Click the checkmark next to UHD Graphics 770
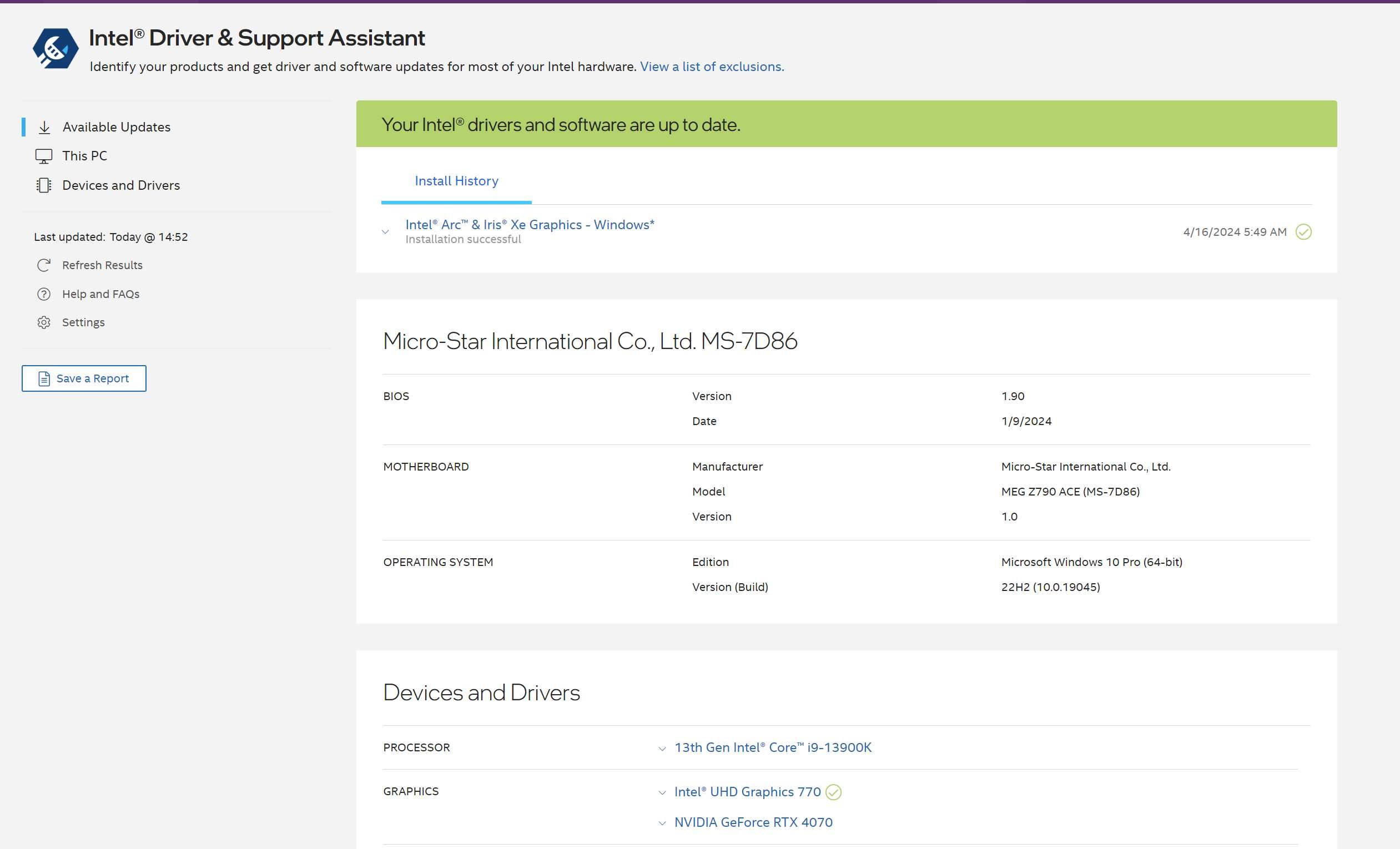This screenshot has height=849, width=1400. coord(833,792)
